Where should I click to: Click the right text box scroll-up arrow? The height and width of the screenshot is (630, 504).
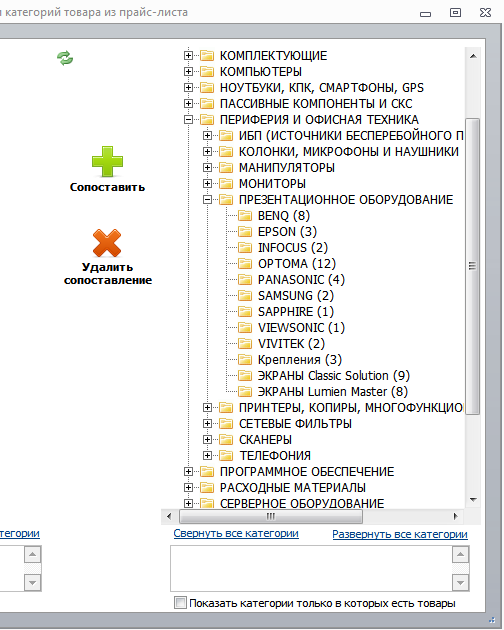pos(461,555)
